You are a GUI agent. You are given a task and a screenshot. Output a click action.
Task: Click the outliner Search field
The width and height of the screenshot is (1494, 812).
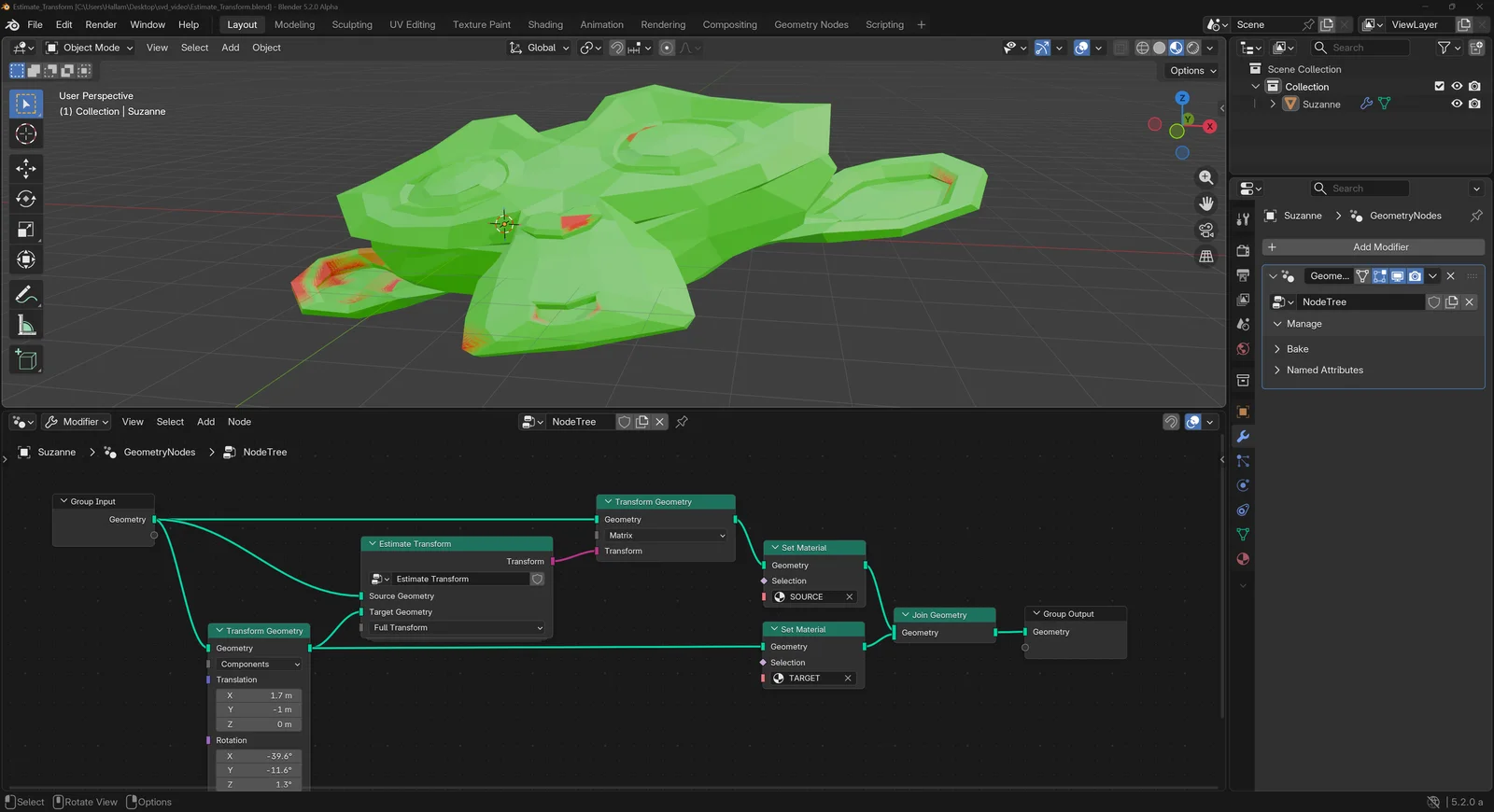pyautogui.click(x=1360, y=48)
